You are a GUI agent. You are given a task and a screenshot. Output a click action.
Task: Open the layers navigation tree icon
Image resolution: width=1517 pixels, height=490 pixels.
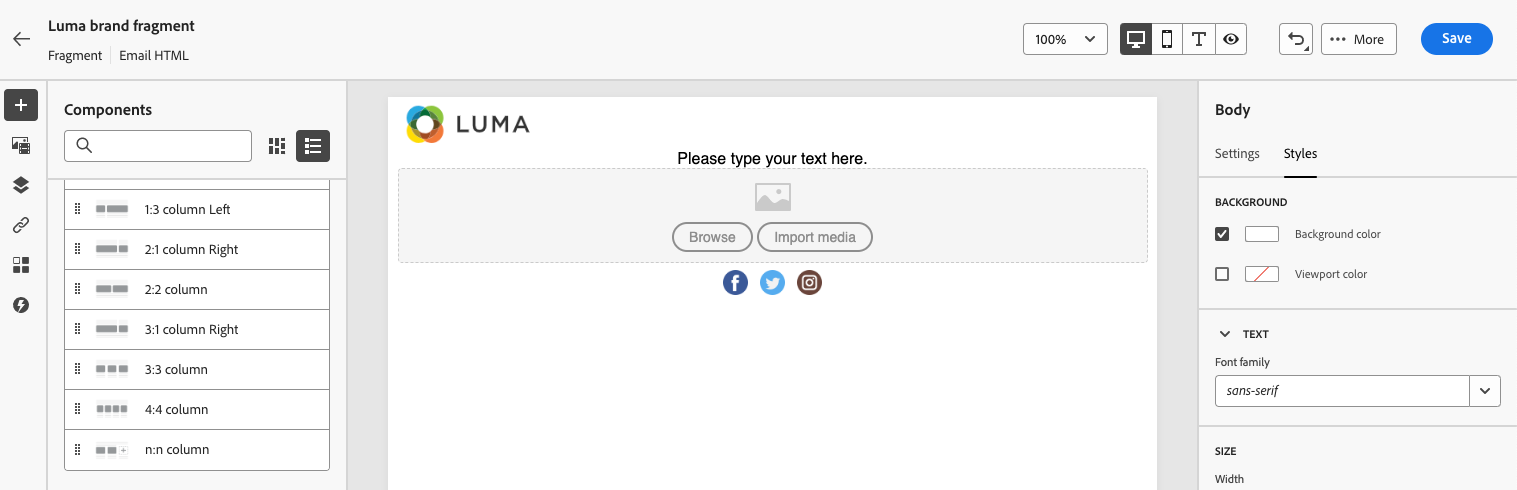coord(21,185)
